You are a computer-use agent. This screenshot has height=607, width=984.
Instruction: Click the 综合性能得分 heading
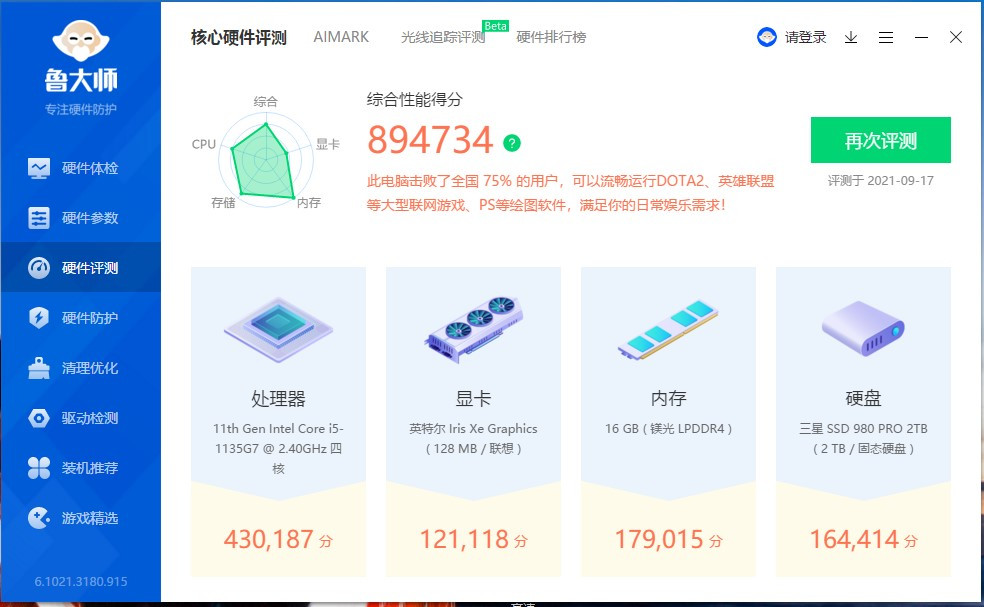click(415, 99)
